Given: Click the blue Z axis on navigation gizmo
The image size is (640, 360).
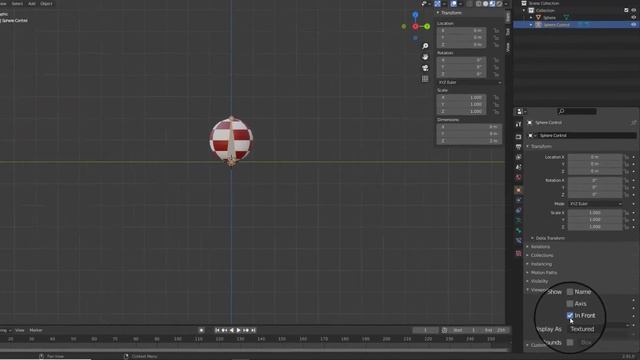Looking at the screenshot, I should click(415, 15).
